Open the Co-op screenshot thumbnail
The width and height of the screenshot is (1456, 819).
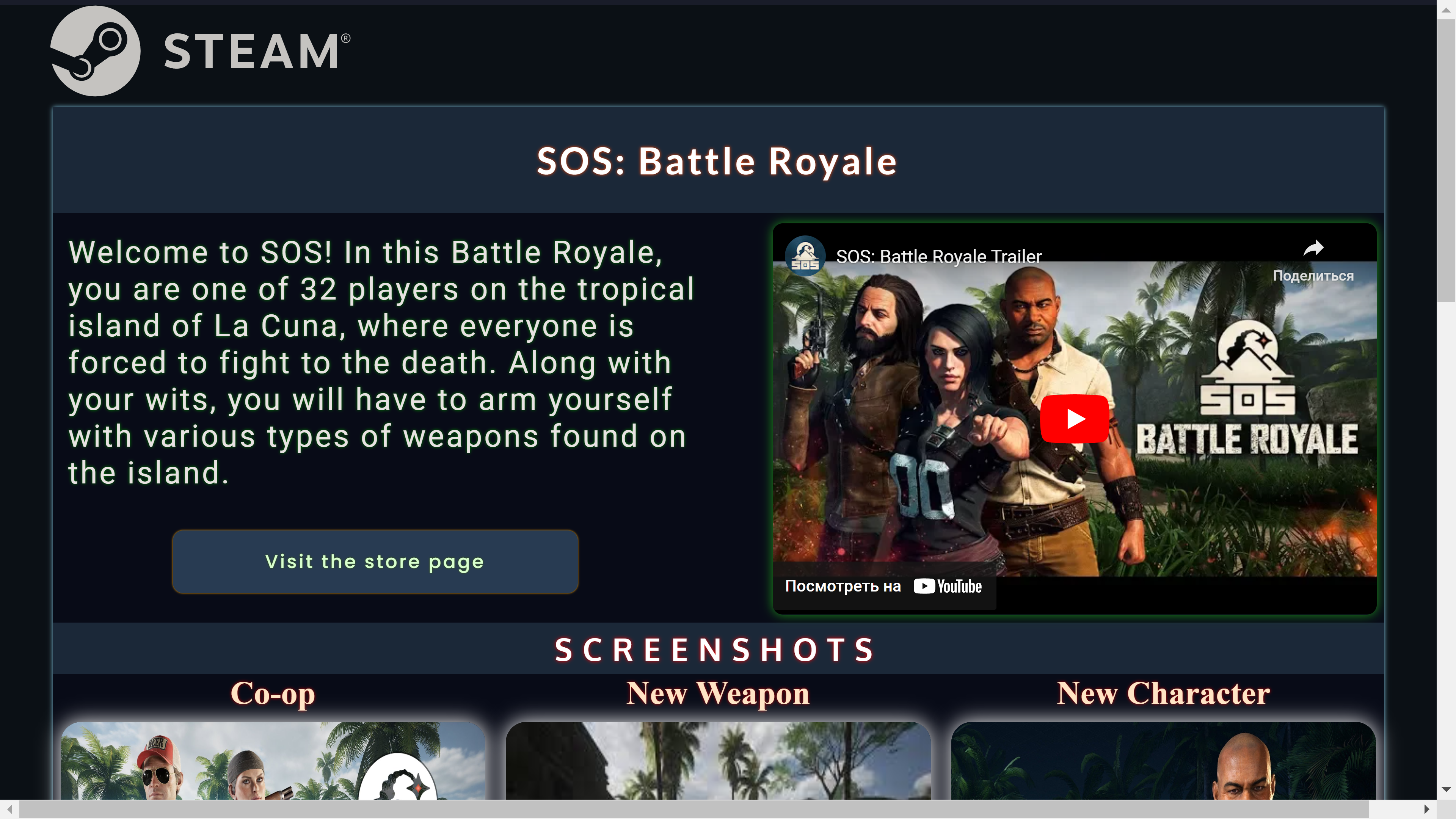[273, 761]
